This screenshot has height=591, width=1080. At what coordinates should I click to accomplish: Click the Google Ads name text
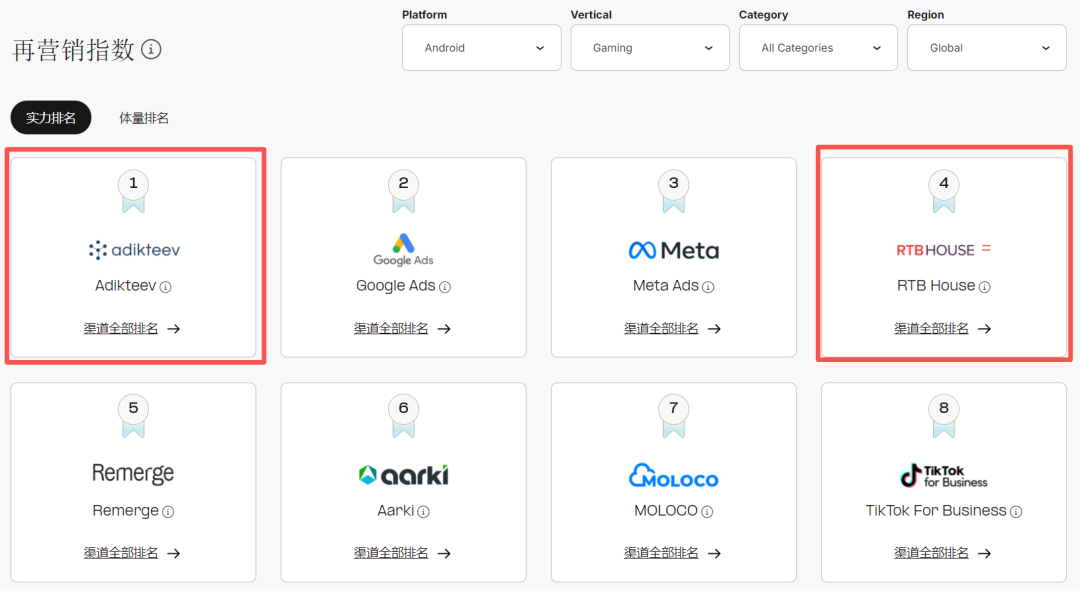coord(395,286)
